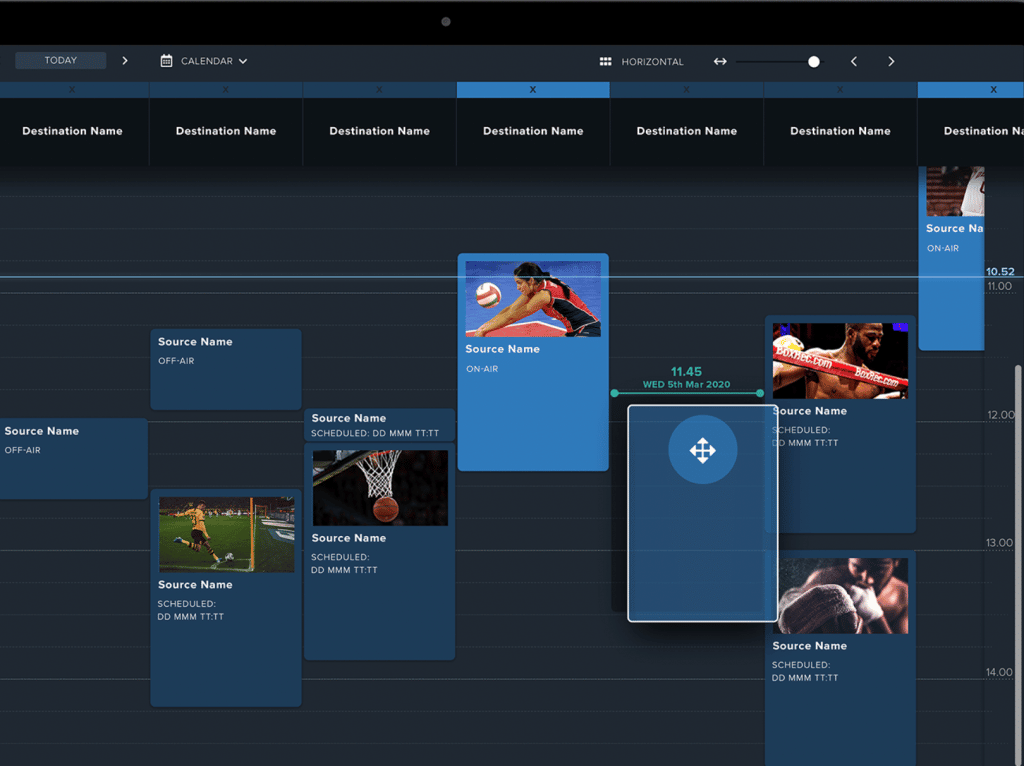The height and width of the screenshot is (766, 1024).
Task: Click the double-arrow width icon by slider
Action: tap(720, 62)
